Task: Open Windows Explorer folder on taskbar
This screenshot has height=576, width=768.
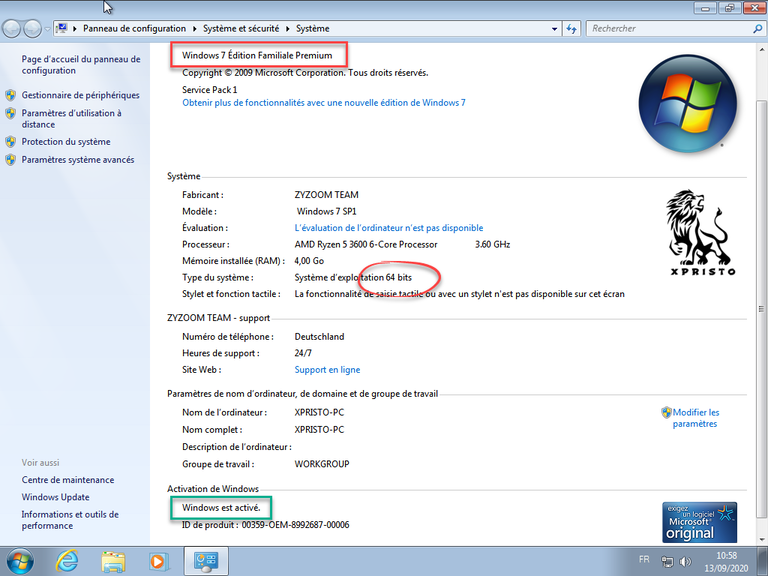Action: click(x=113, y=561)
